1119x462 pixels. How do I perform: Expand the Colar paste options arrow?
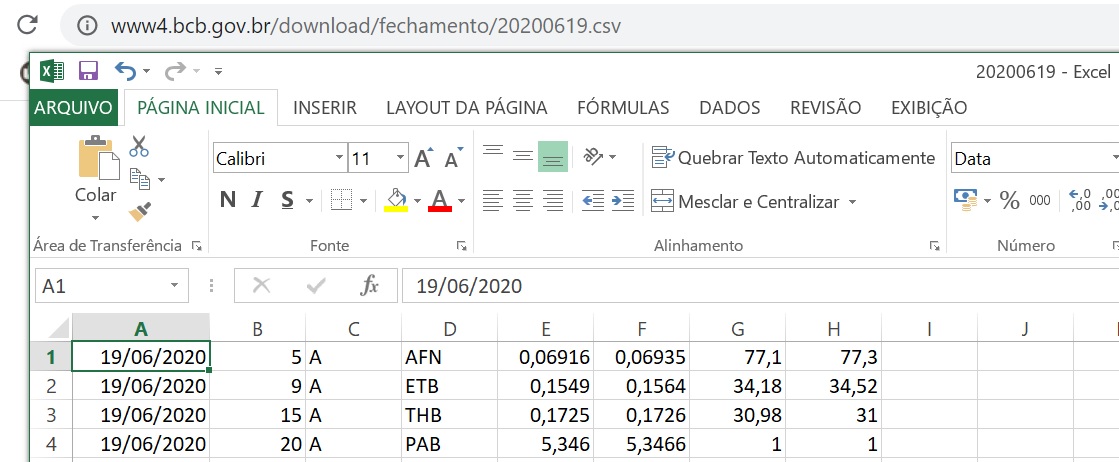(96, 218)
